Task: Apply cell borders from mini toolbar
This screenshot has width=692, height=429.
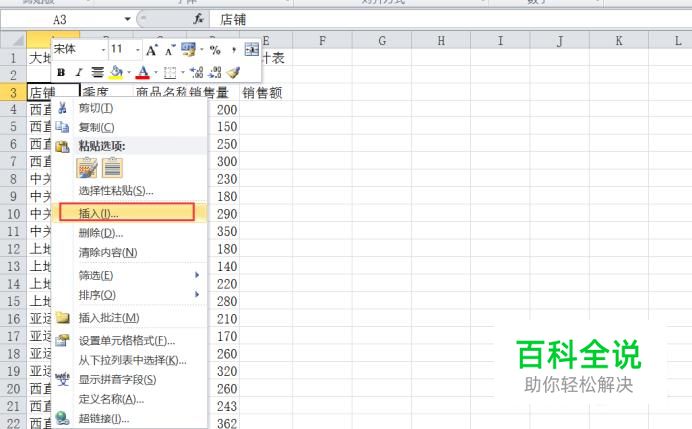Action: click(x=170, y=72)
